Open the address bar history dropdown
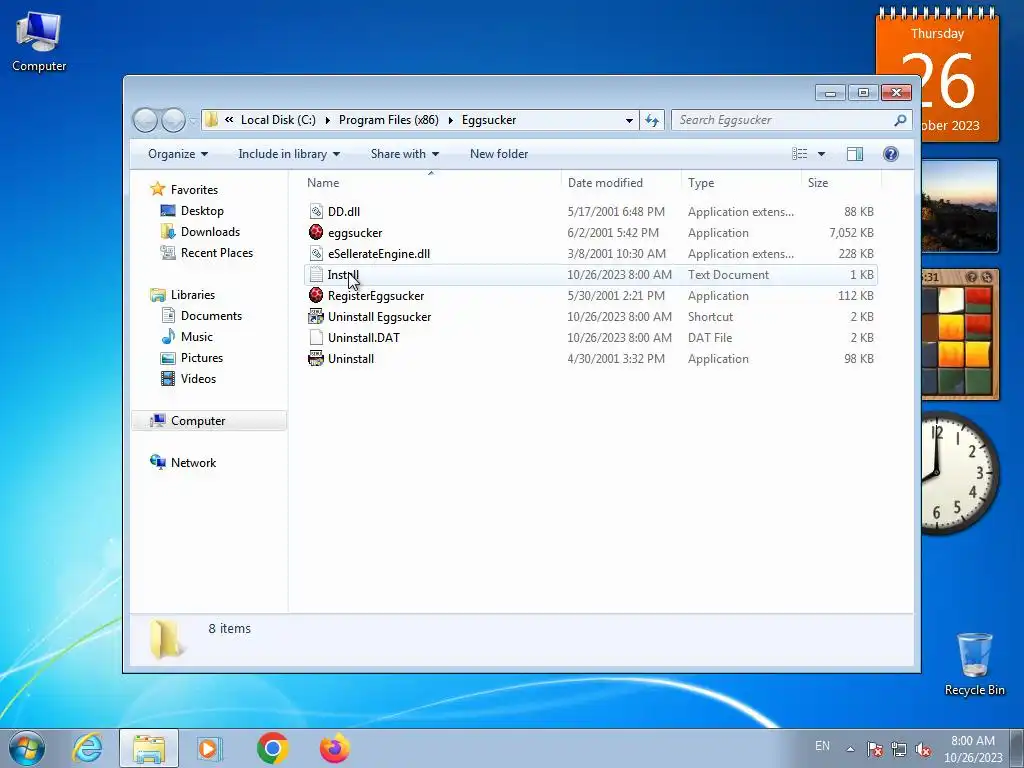 click(629, 120)
